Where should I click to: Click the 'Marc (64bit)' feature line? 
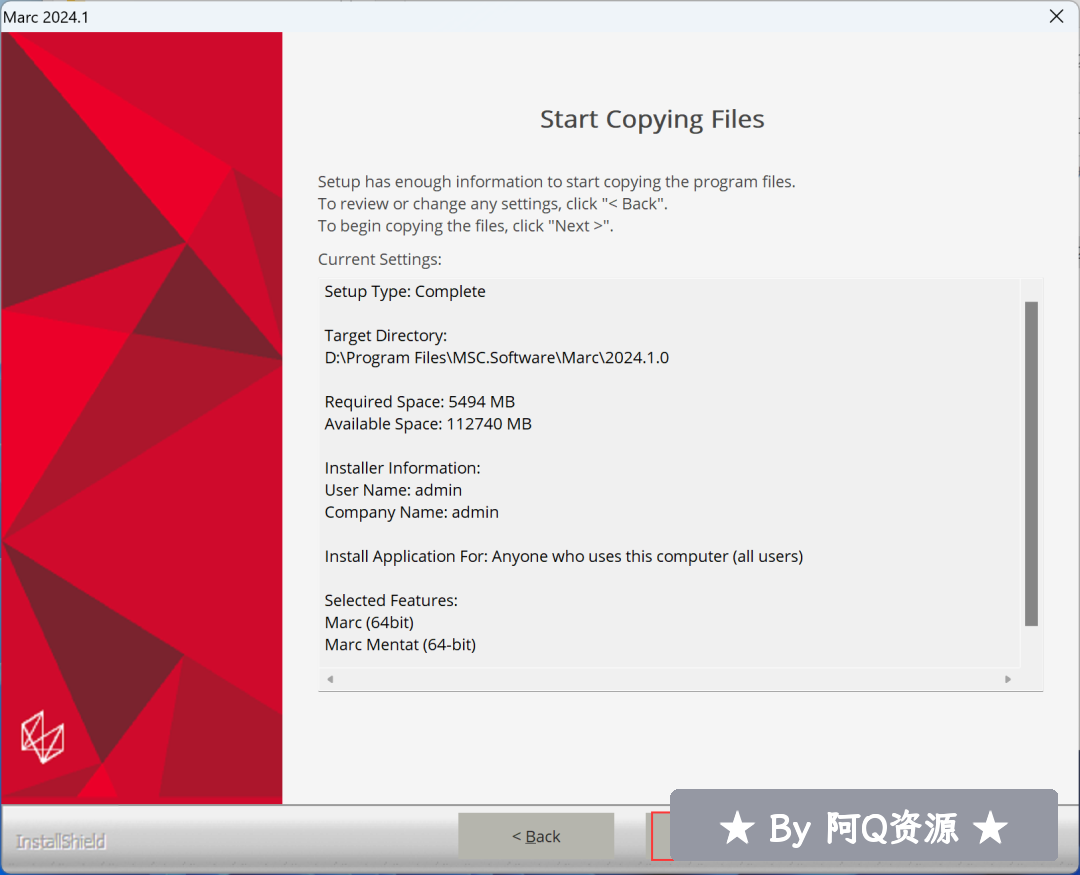(369, 622)
